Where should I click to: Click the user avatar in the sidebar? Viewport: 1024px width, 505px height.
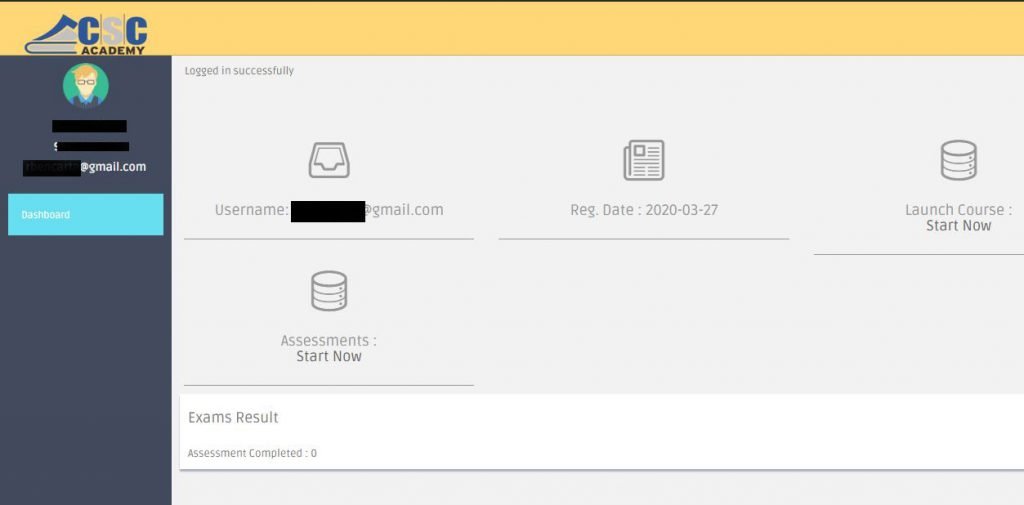click(x=85, y=86)
